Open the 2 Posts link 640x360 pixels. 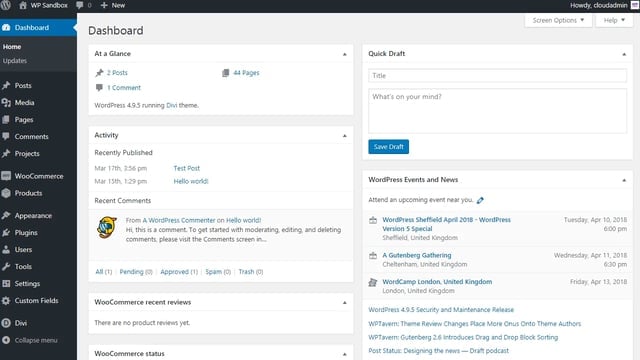coord(117,73)
